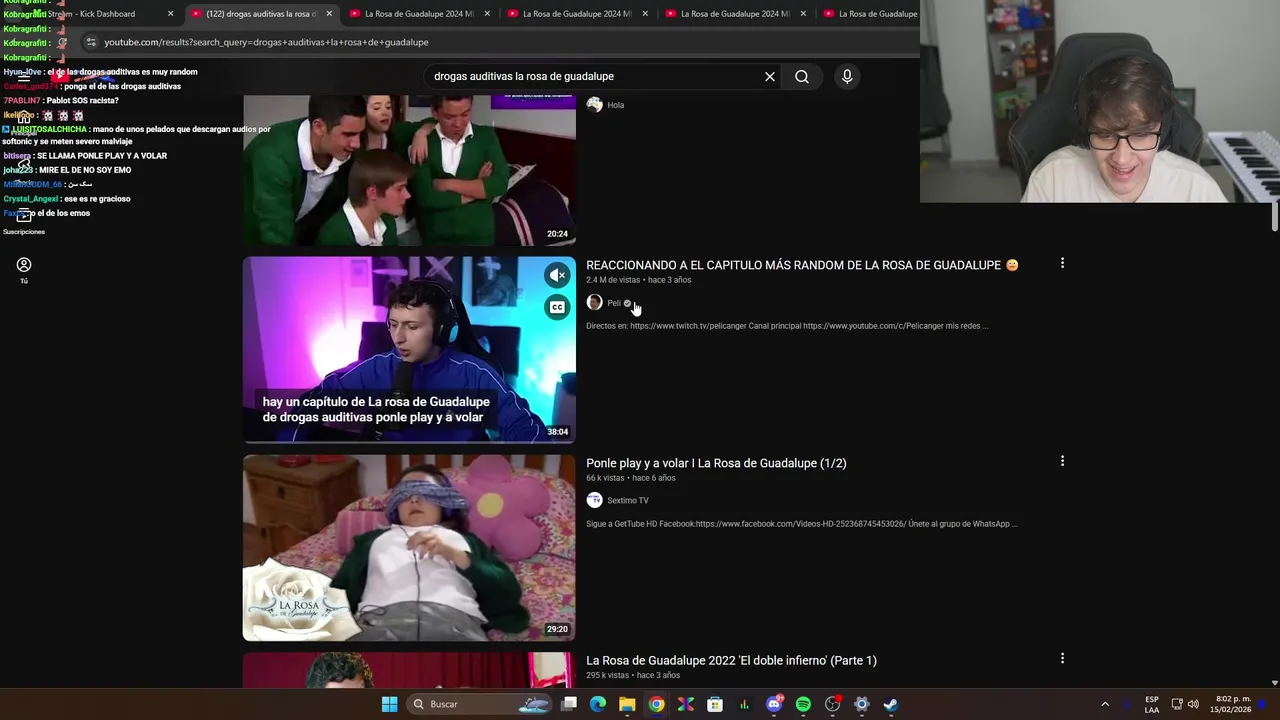The image size is (1280, 720).
Task: Select the drogas auditivas YouTube tab
Action: 260,14
